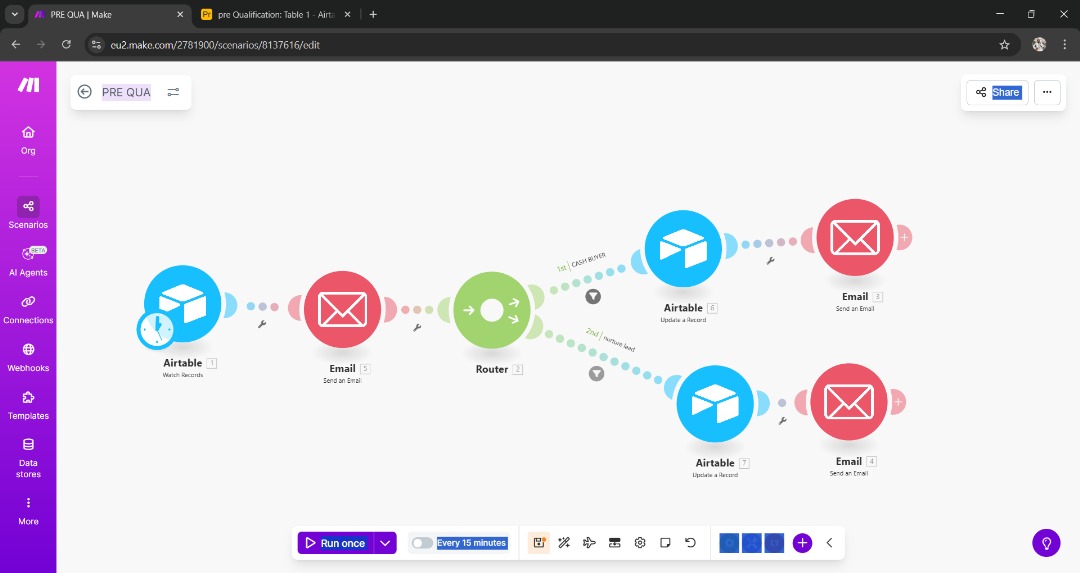Open the scenario inputs icon in the toolbar

tap(614, 543)
